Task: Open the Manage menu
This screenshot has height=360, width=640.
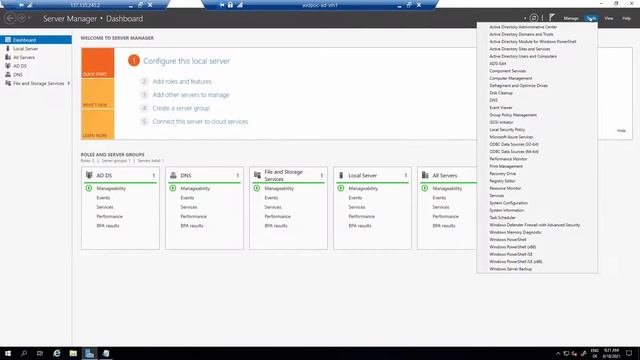Action: pos(571,18)
